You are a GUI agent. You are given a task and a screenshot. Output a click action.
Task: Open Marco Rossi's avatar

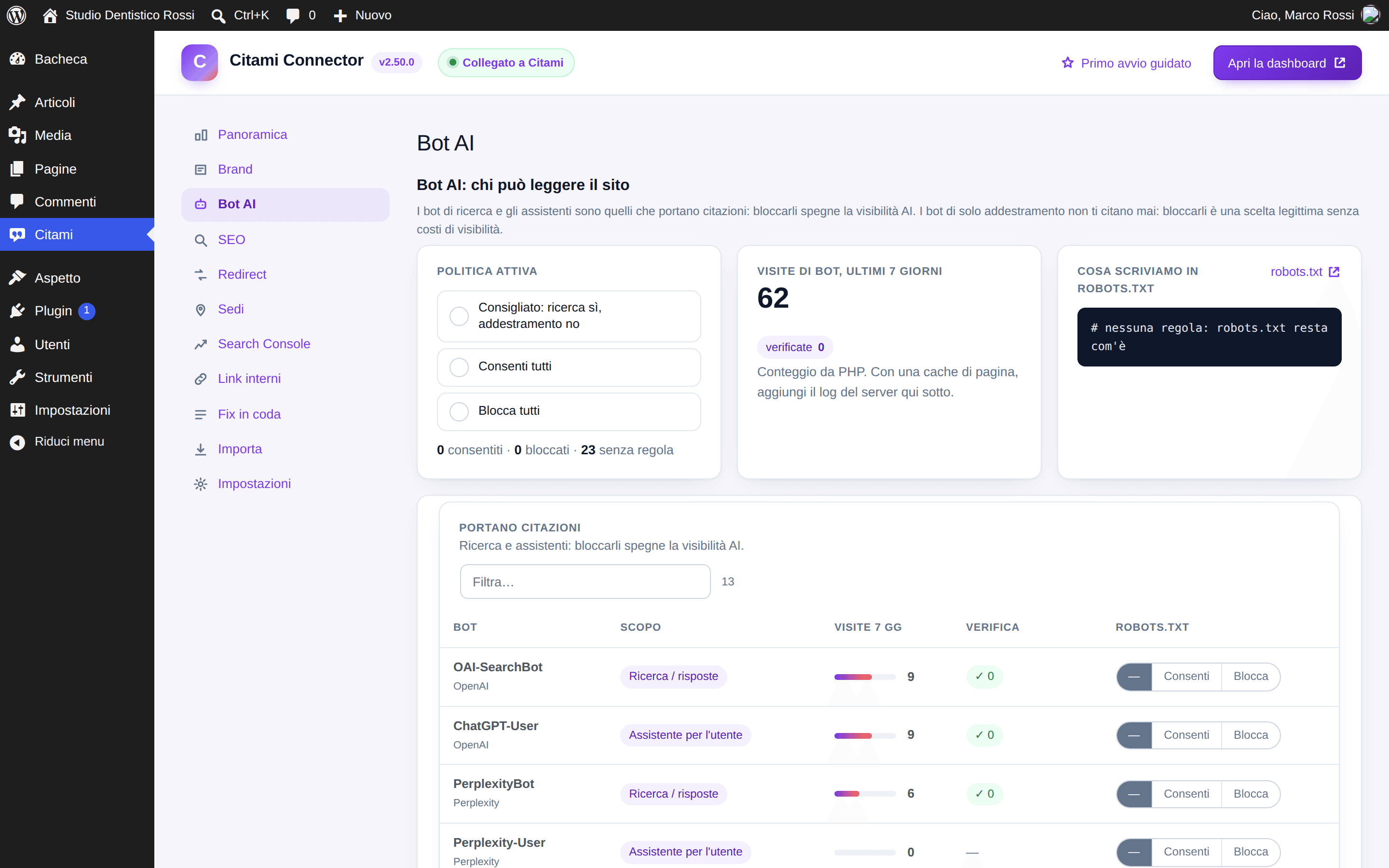[x=1370, y=15]
